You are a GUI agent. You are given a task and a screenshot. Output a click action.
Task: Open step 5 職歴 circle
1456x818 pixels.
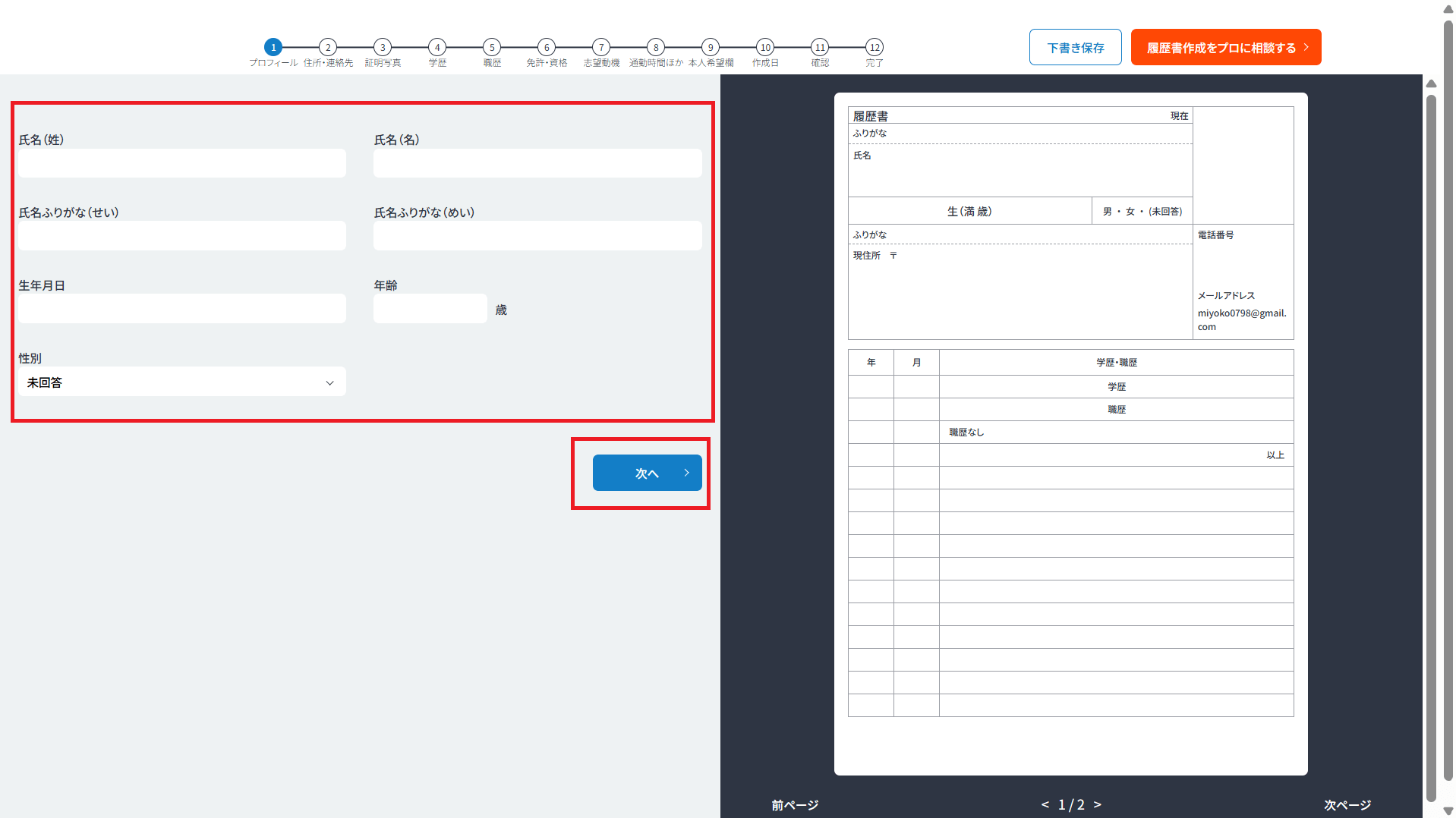coord(492,47)
